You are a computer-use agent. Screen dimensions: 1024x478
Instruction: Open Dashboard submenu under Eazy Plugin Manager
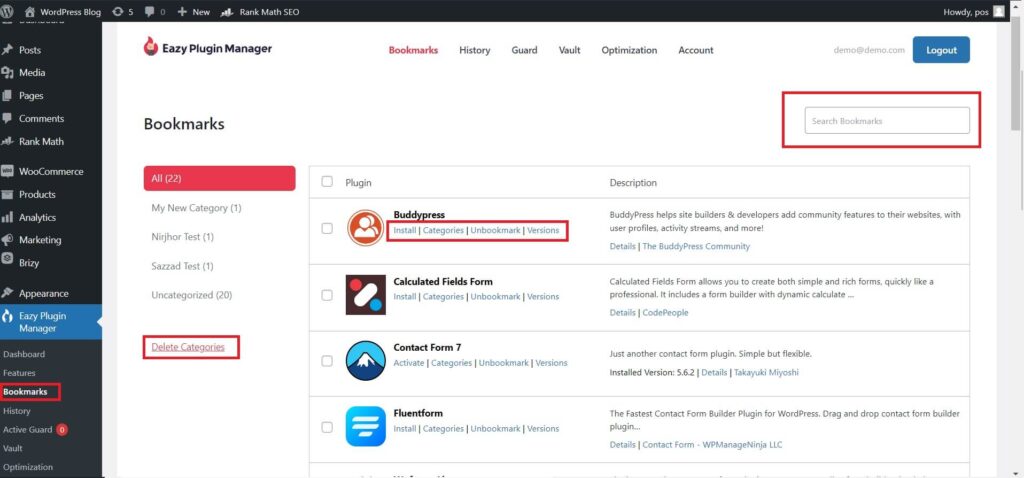coord(24,354)
